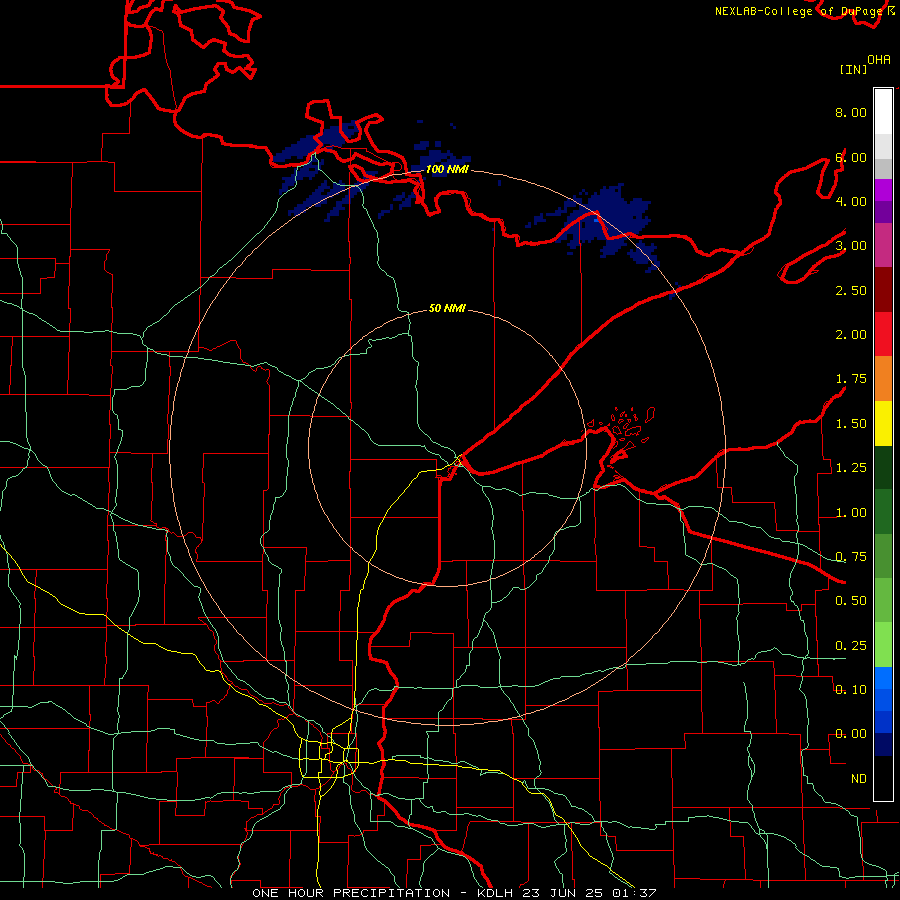Click the 1.75 legend value

(851, 379)
